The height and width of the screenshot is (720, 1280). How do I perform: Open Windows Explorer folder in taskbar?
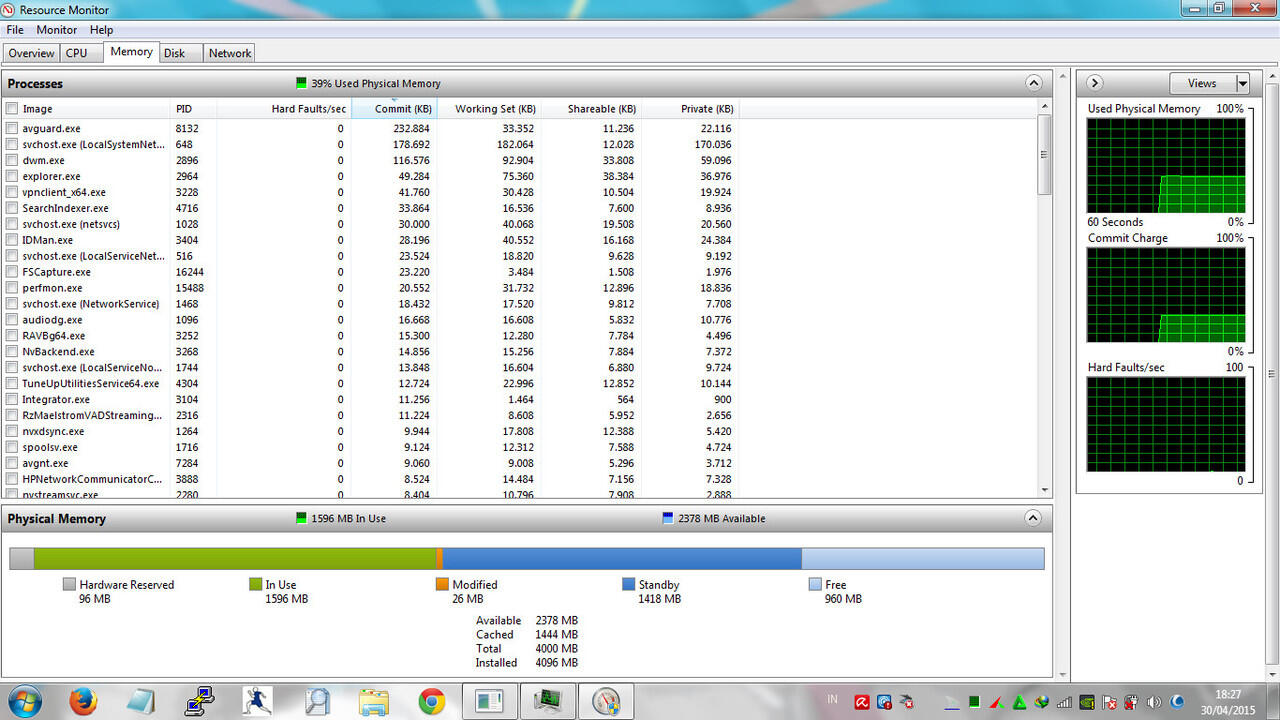[x=373, y=701]
